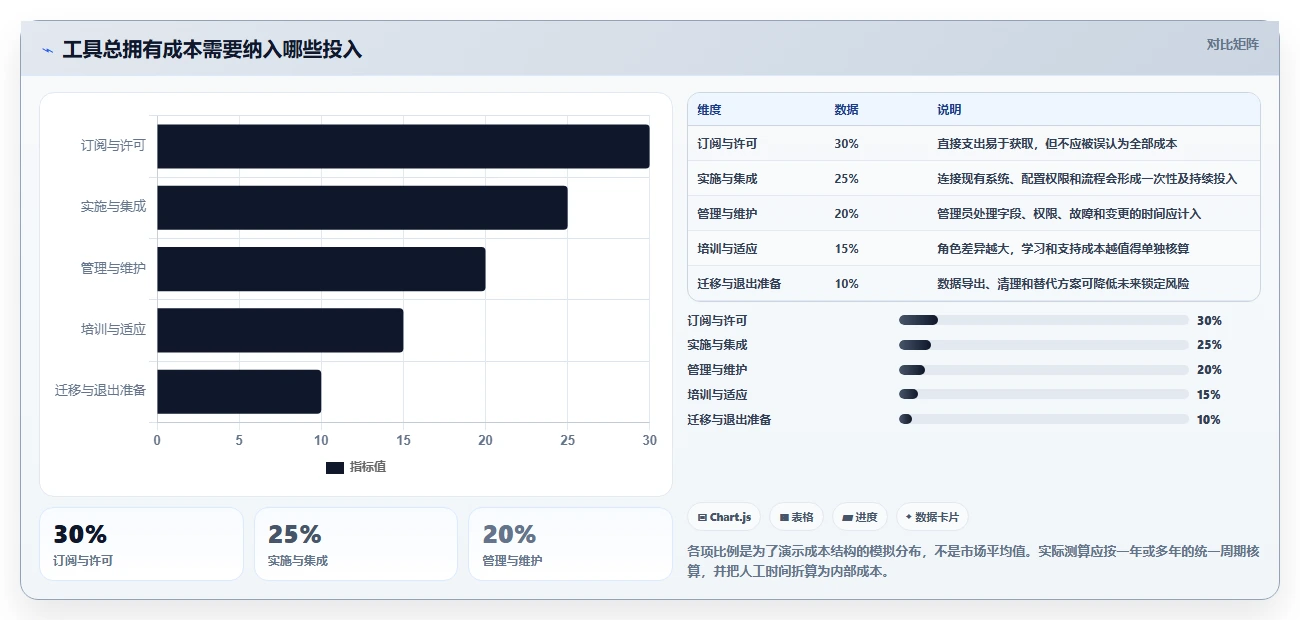Click the 数据 column header
This screenshot has width=1300, height=620.
[846, 109]
